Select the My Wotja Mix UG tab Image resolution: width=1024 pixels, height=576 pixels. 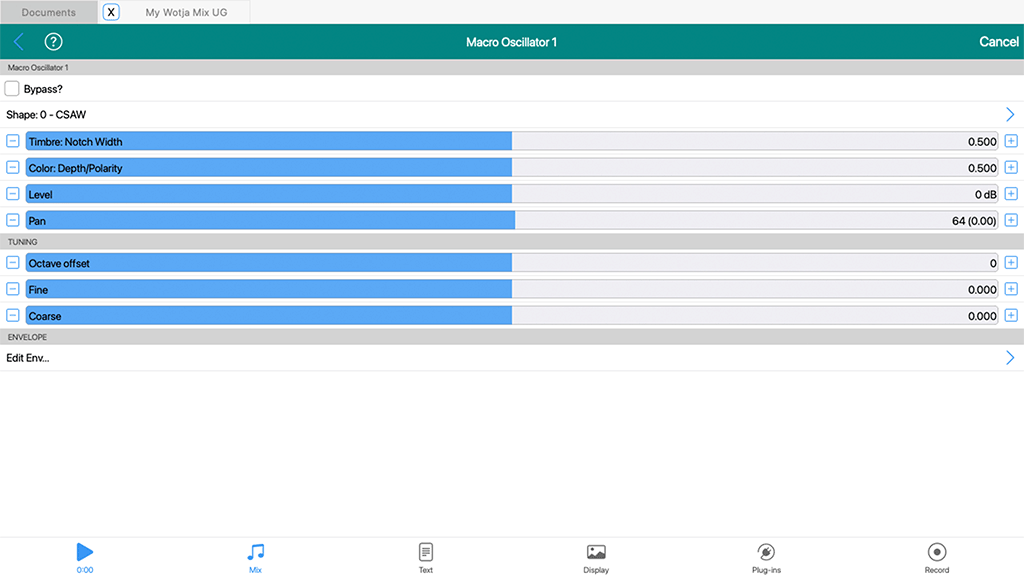pos(186,13)
